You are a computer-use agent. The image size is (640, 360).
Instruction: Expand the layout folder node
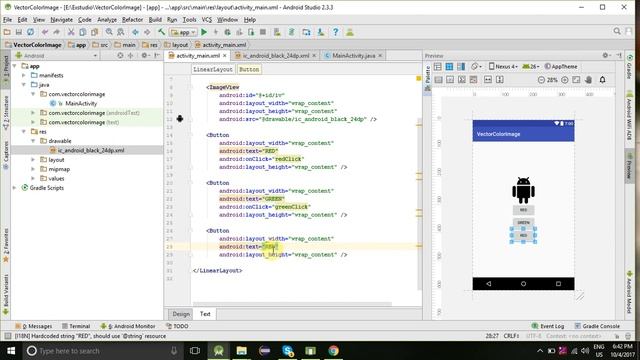[33, 160]
